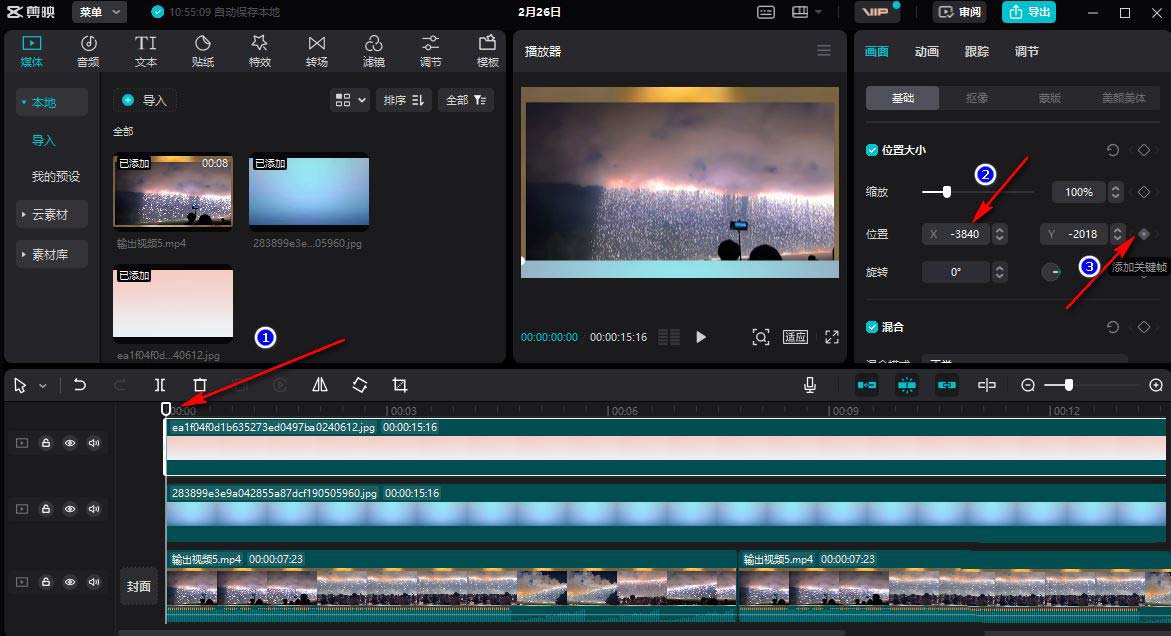The height and width of the screenshot is (636, 1171).
Task: Click the delete (trash) icon in timeline toolbar
Action: (200, 385)
